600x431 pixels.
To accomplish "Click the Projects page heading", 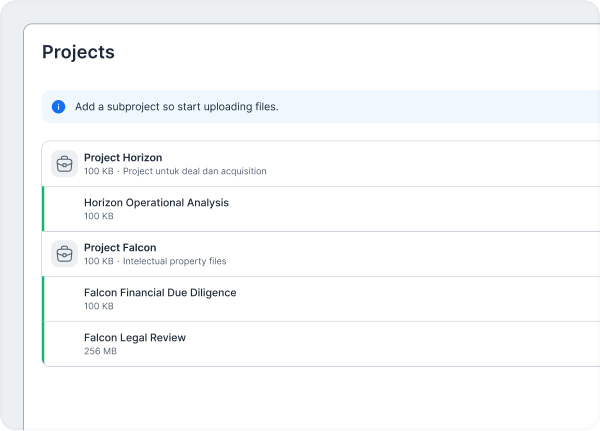I will [x=78, y=53].
